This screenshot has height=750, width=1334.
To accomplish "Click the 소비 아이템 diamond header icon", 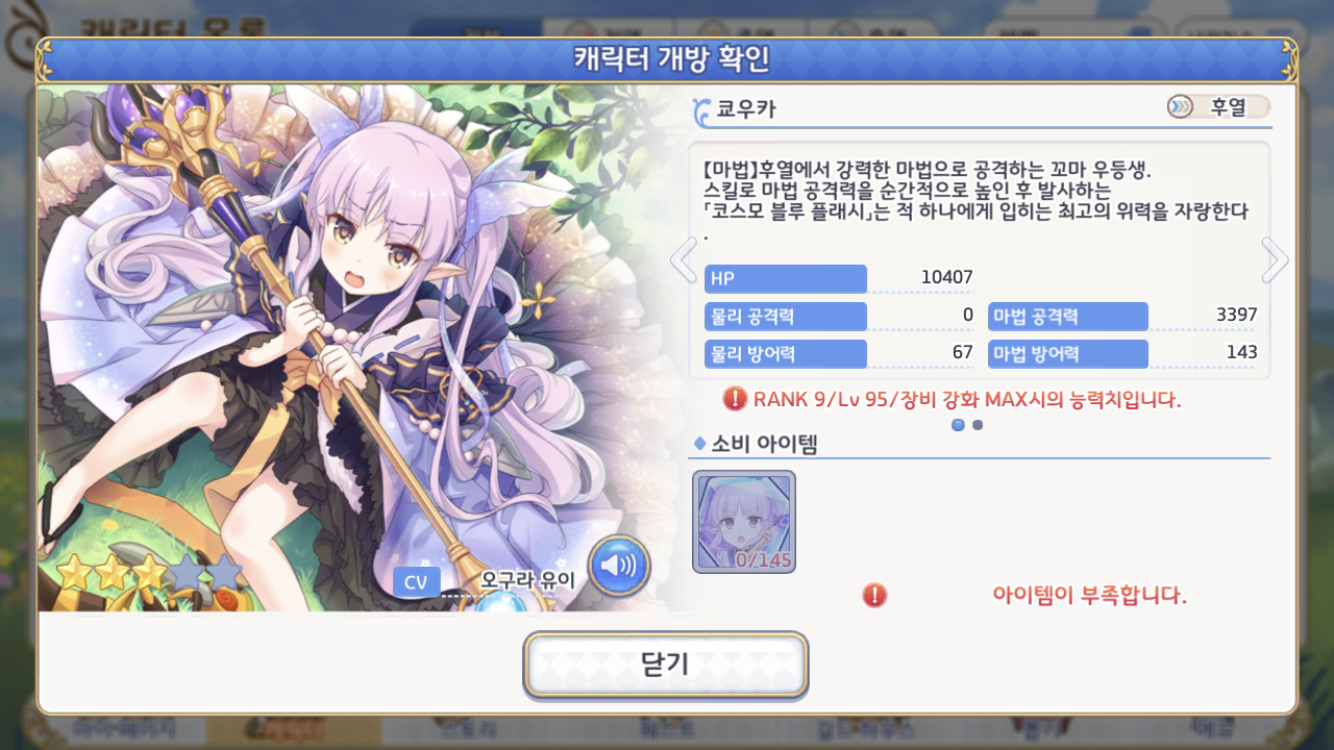I will [700, 444].
